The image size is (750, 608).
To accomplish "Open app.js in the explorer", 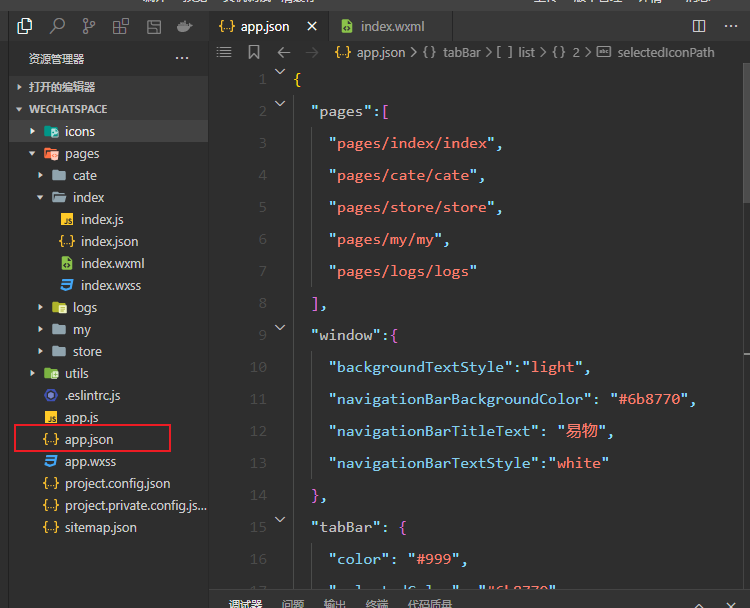I will pos(109,417).
